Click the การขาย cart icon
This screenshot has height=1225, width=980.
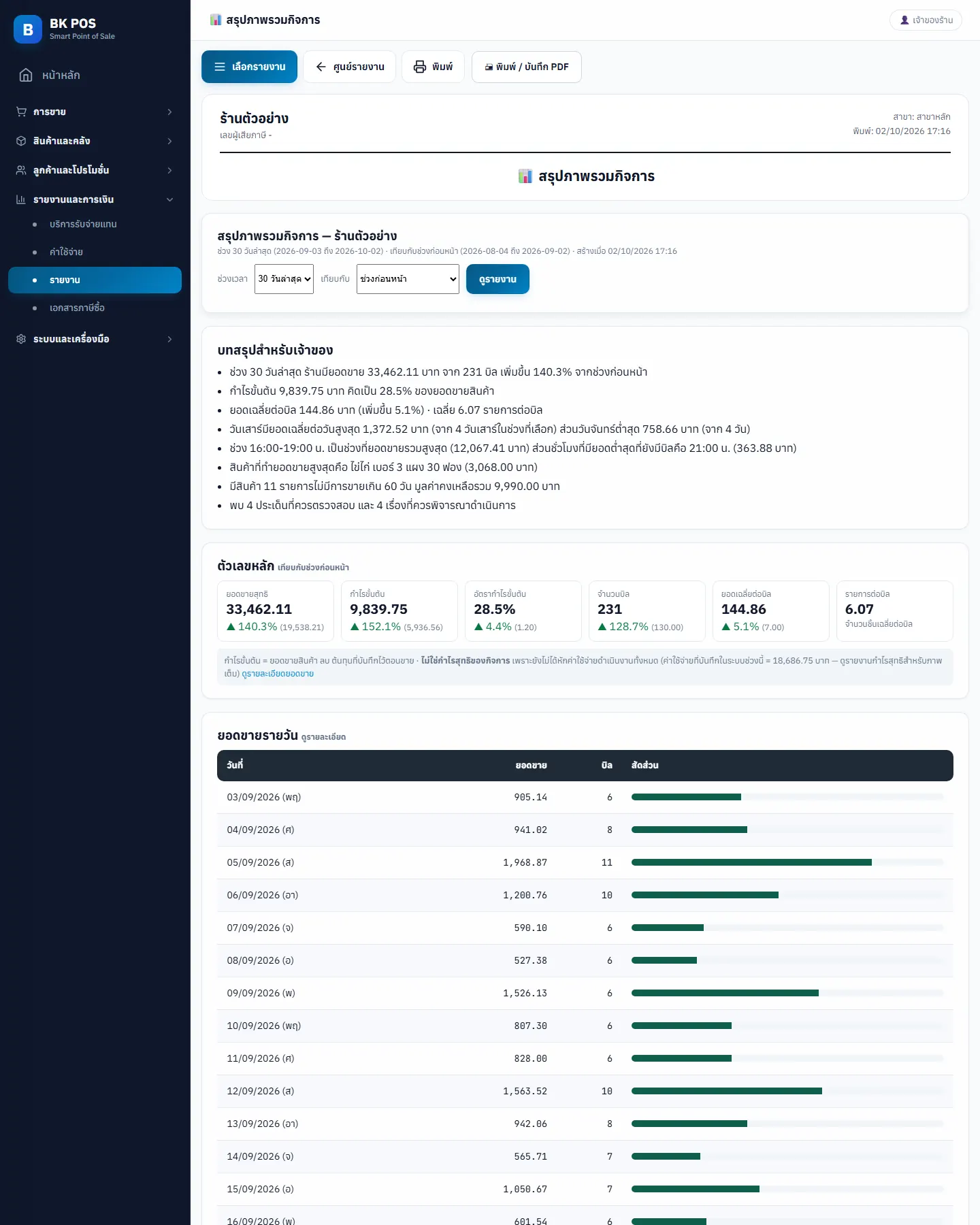pos(21,112)
